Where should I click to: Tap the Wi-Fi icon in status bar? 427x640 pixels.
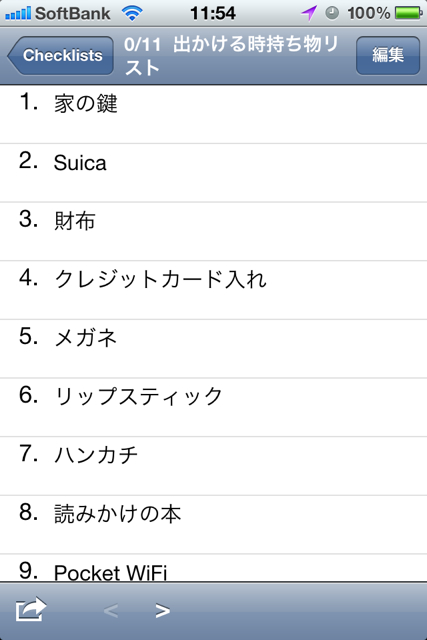click(132, 13)
